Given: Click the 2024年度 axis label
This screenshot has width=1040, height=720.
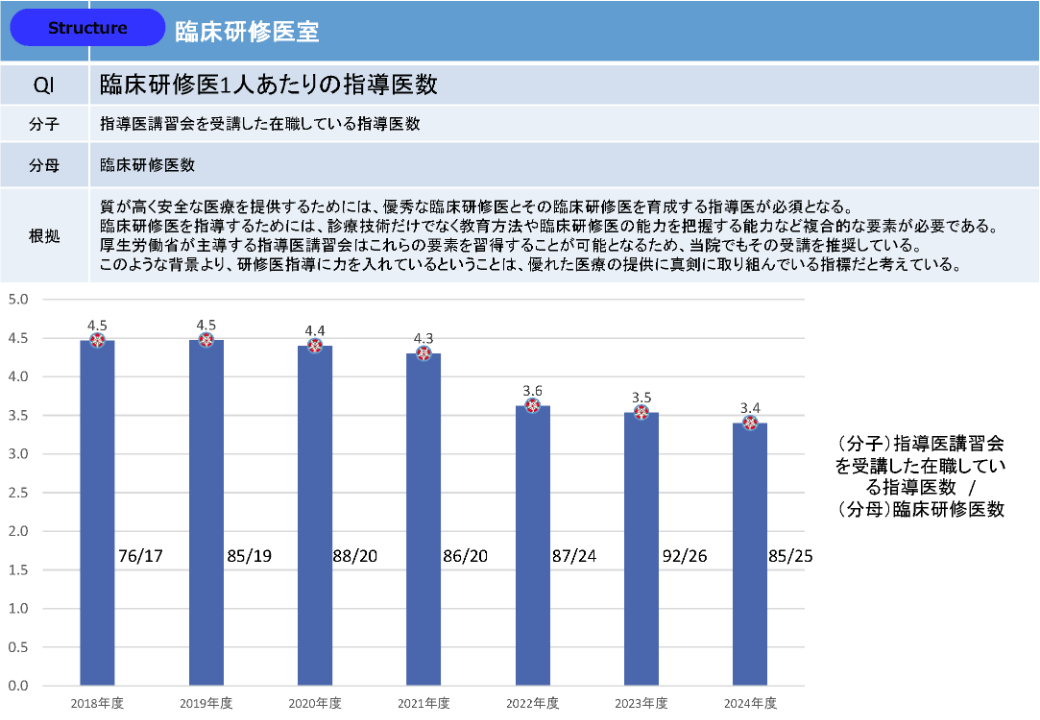Looking at the screenshot, I should pos(750,703).
